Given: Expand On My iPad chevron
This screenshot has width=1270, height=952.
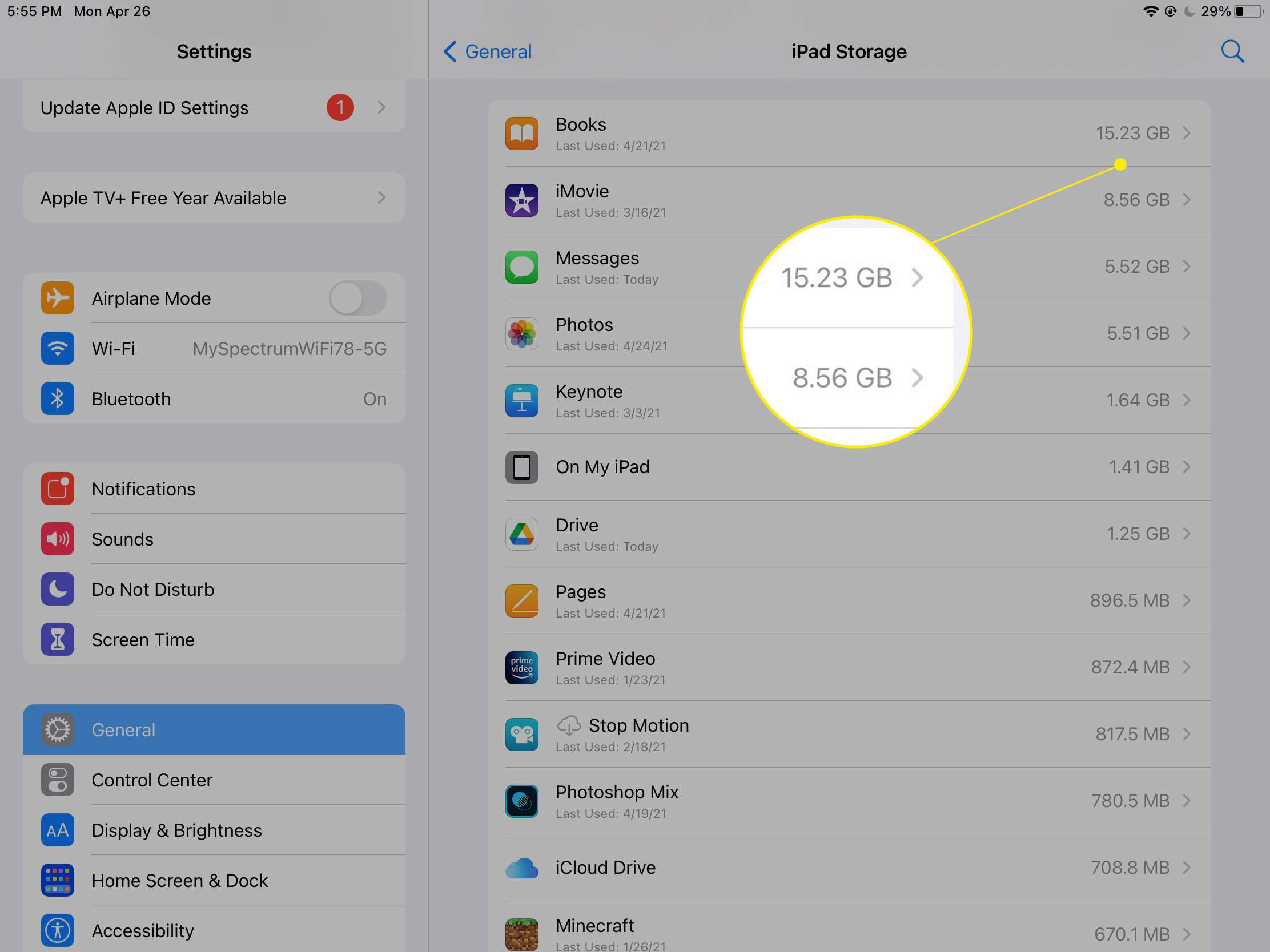Looking at the screenshot, I should tap(1187, 467).
